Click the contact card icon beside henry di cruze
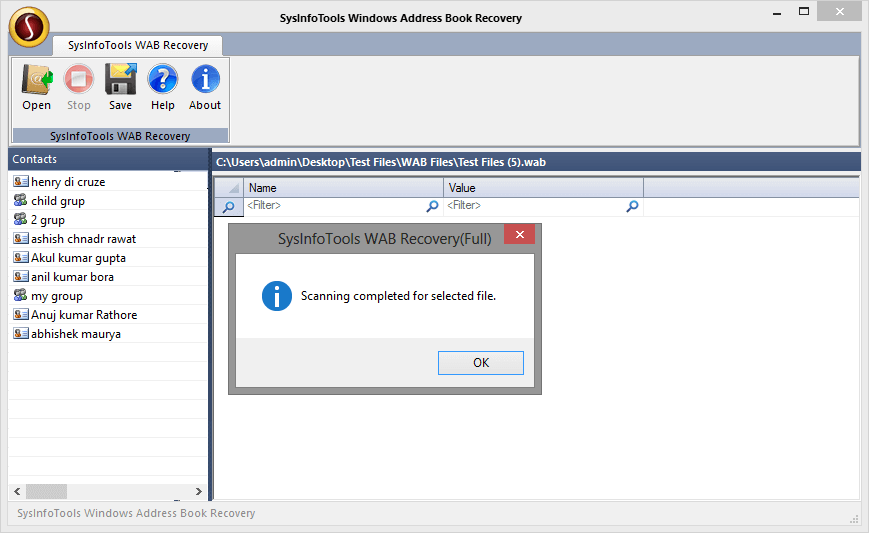The height and width of the screenshot is (533, 869). tap(21, 181)
